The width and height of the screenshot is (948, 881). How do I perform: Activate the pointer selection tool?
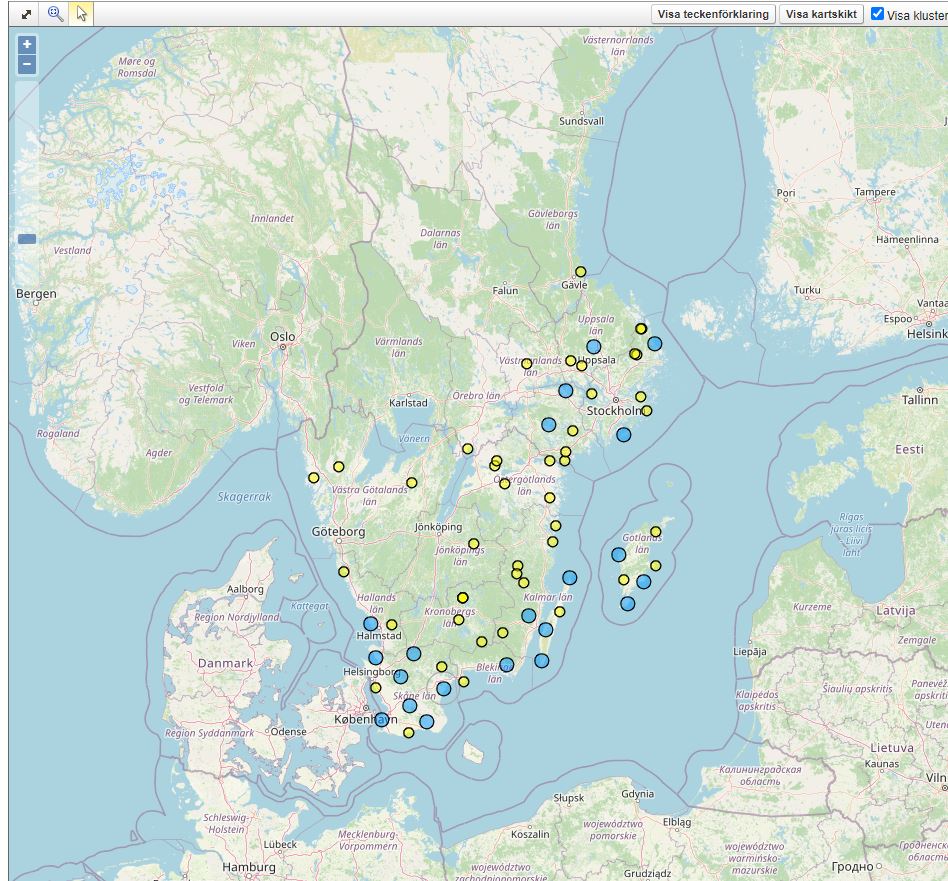(82, 14)
